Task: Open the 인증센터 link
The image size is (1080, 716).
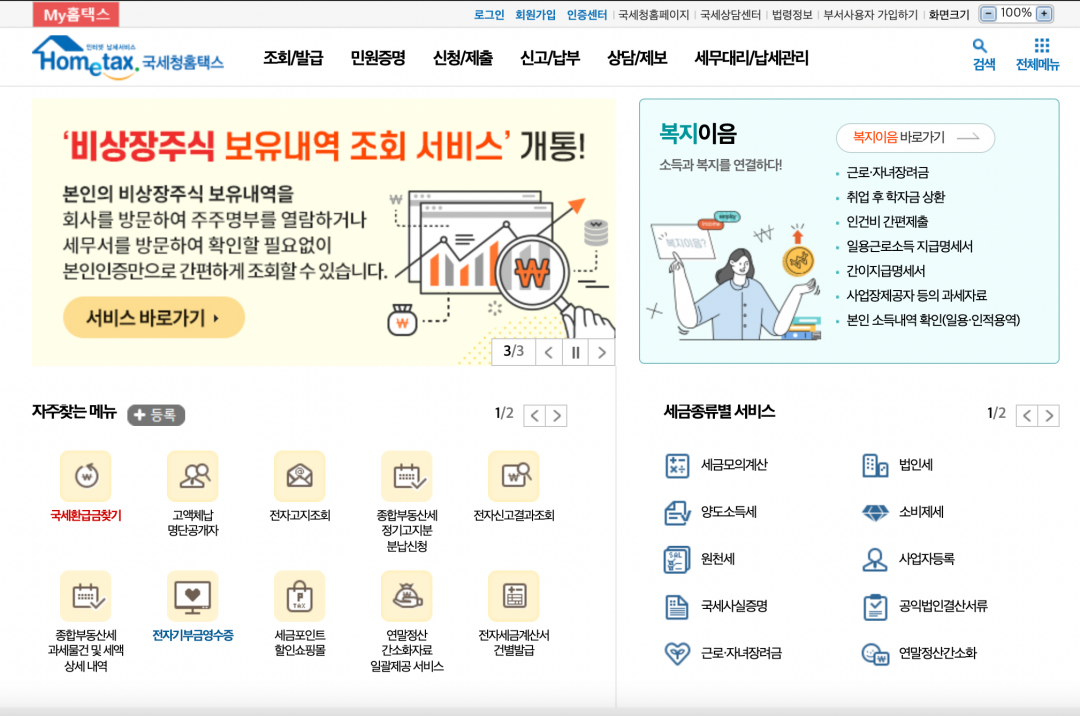Action: pos(587,14)
